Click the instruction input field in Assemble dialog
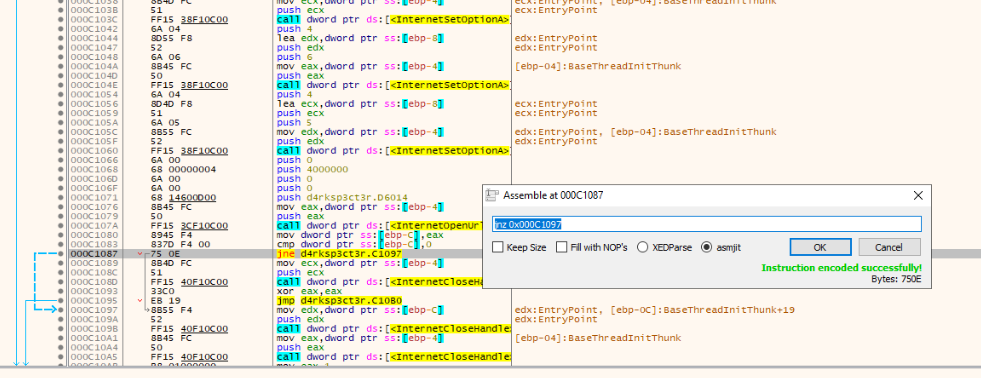The height and width of the screenshot is (378, 981). [x=707, y=224]
